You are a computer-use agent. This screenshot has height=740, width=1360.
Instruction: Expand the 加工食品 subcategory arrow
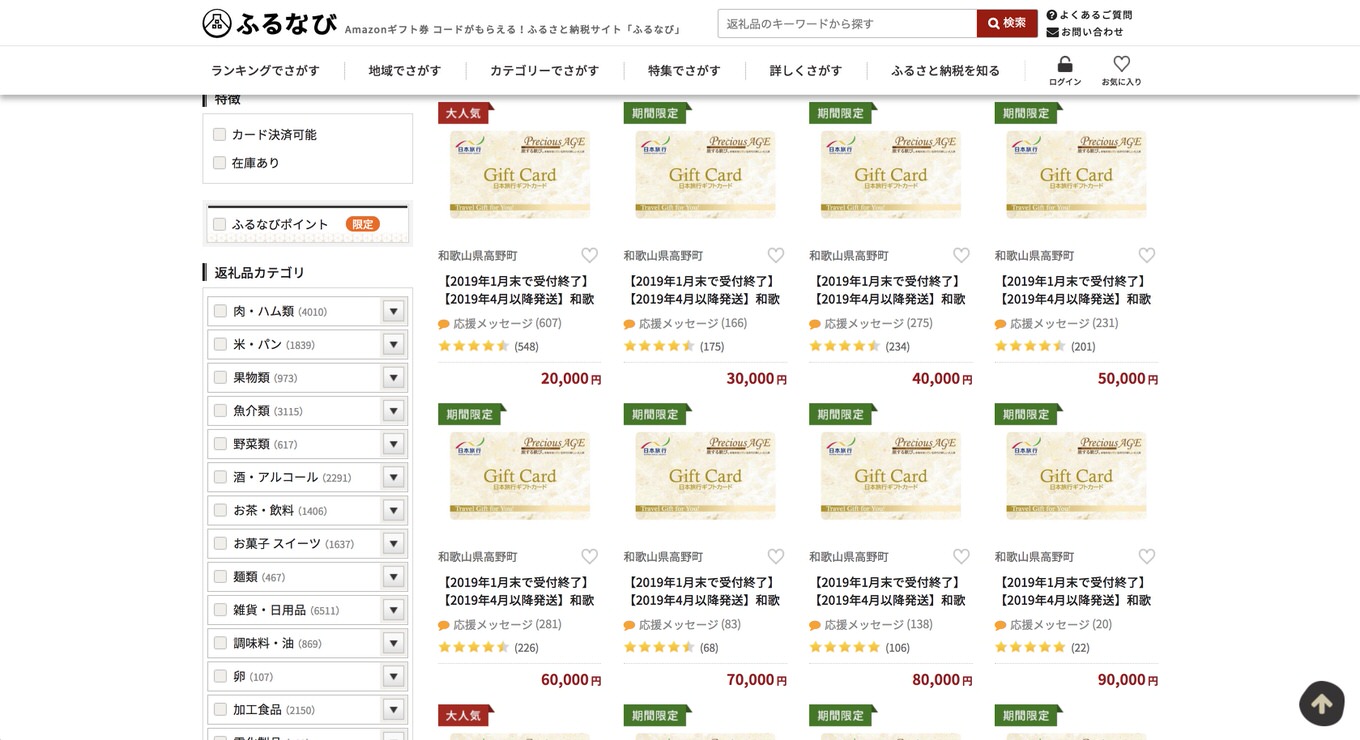(x=394, y=709)
